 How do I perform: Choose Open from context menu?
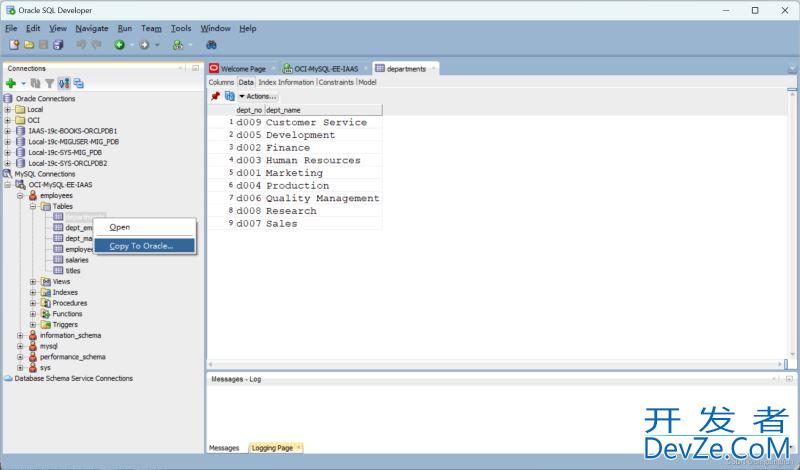[x=144, y=227]
